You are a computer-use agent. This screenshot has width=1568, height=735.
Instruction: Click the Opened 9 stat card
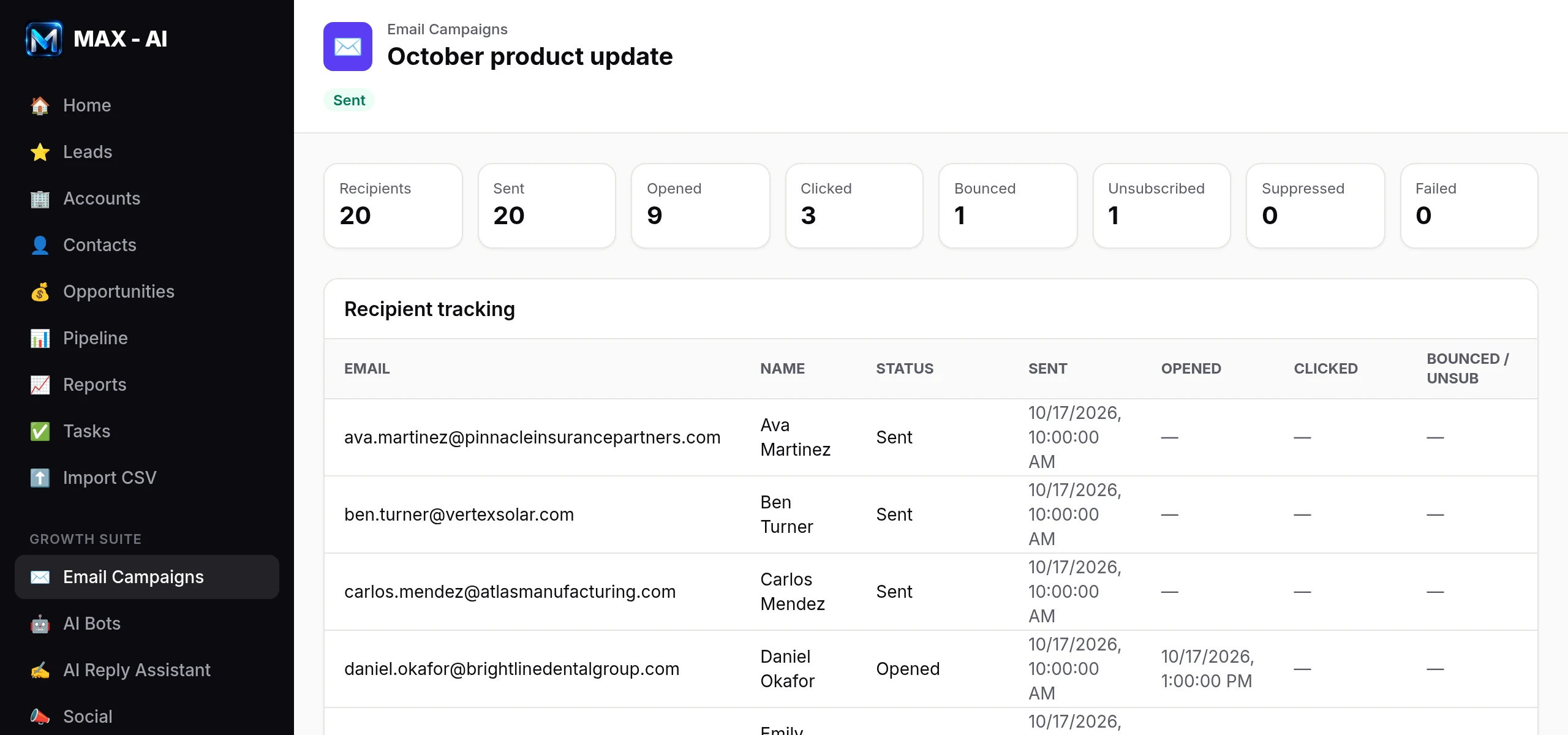[701, 206]
